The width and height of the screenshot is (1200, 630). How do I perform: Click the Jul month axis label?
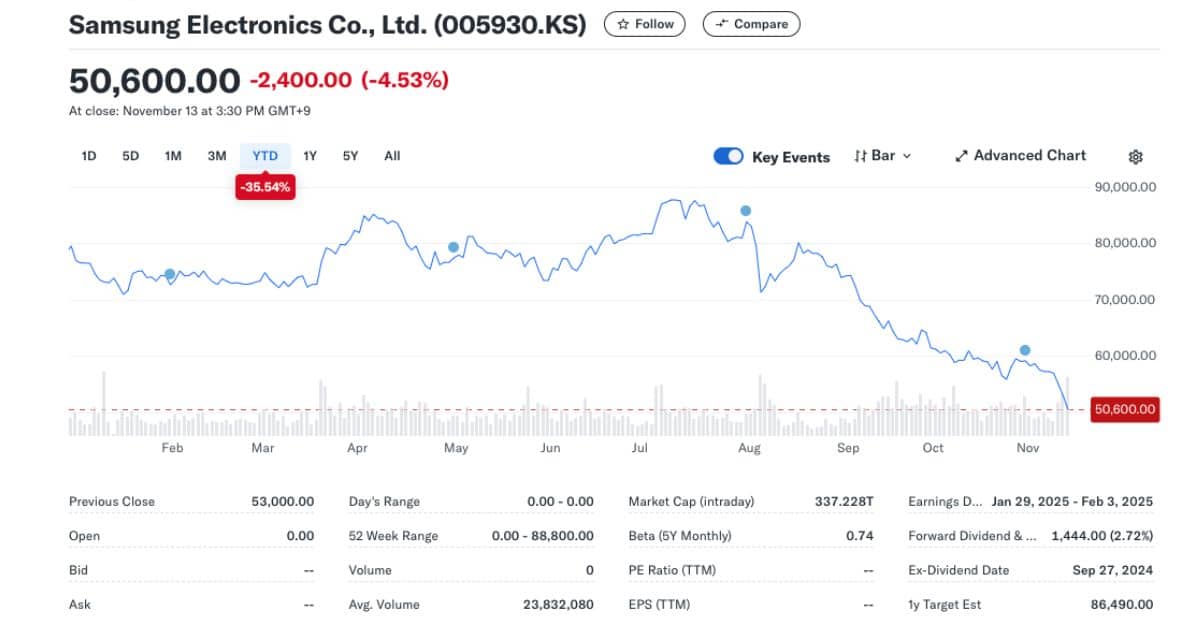641,448
